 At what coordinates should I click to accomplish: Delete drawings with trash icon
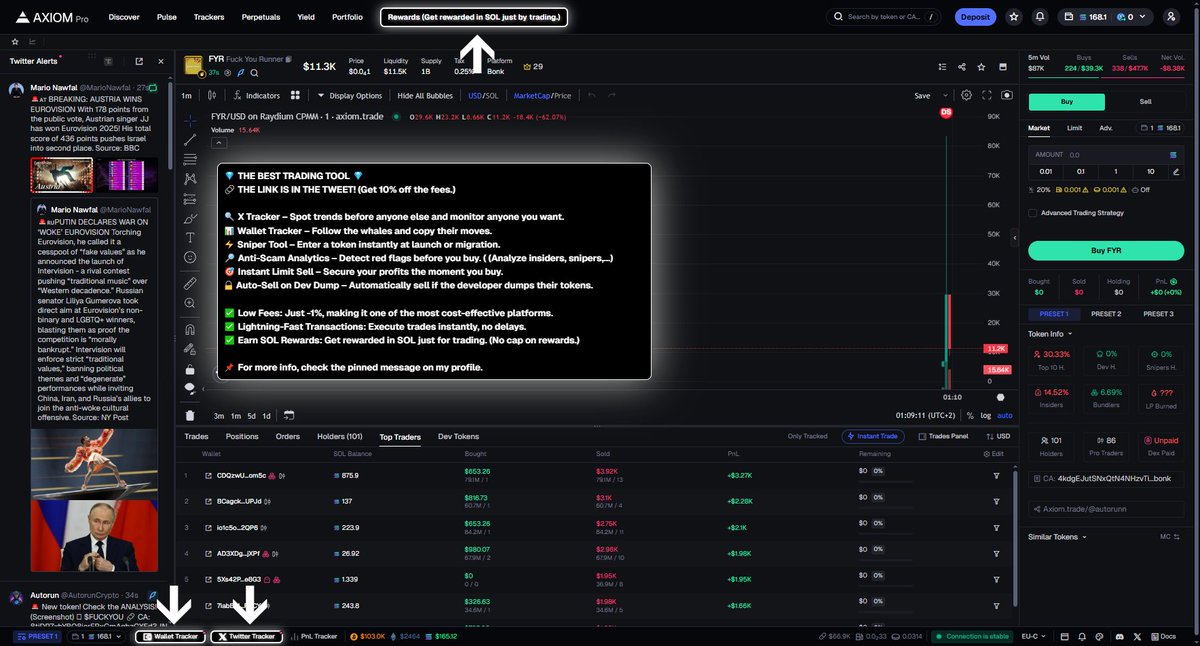pos(190,415)
